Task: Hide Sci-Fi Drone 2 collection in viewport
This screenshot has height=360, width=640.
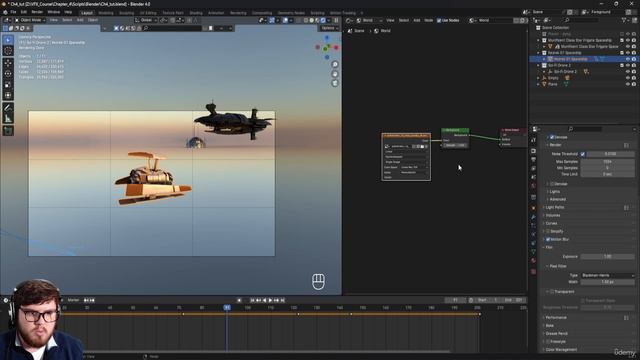Action: [x=628, y=65]
